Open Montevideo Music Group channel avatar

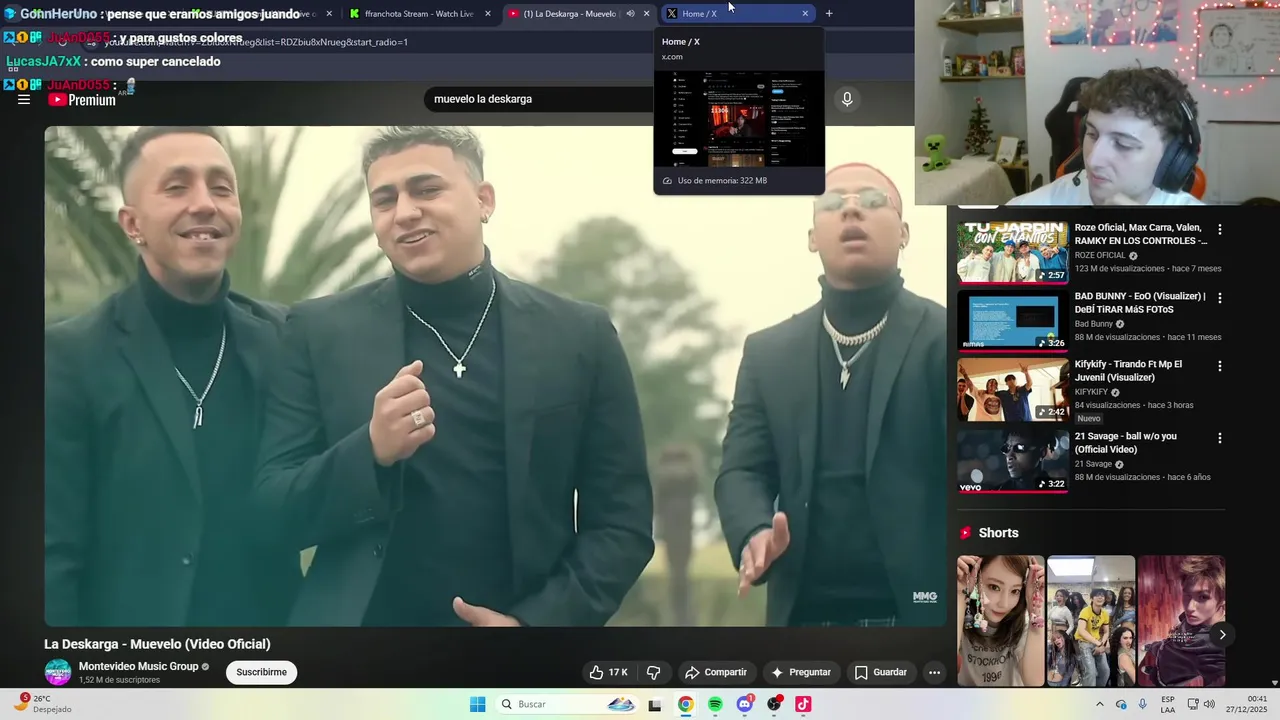(x=58, y=672)
